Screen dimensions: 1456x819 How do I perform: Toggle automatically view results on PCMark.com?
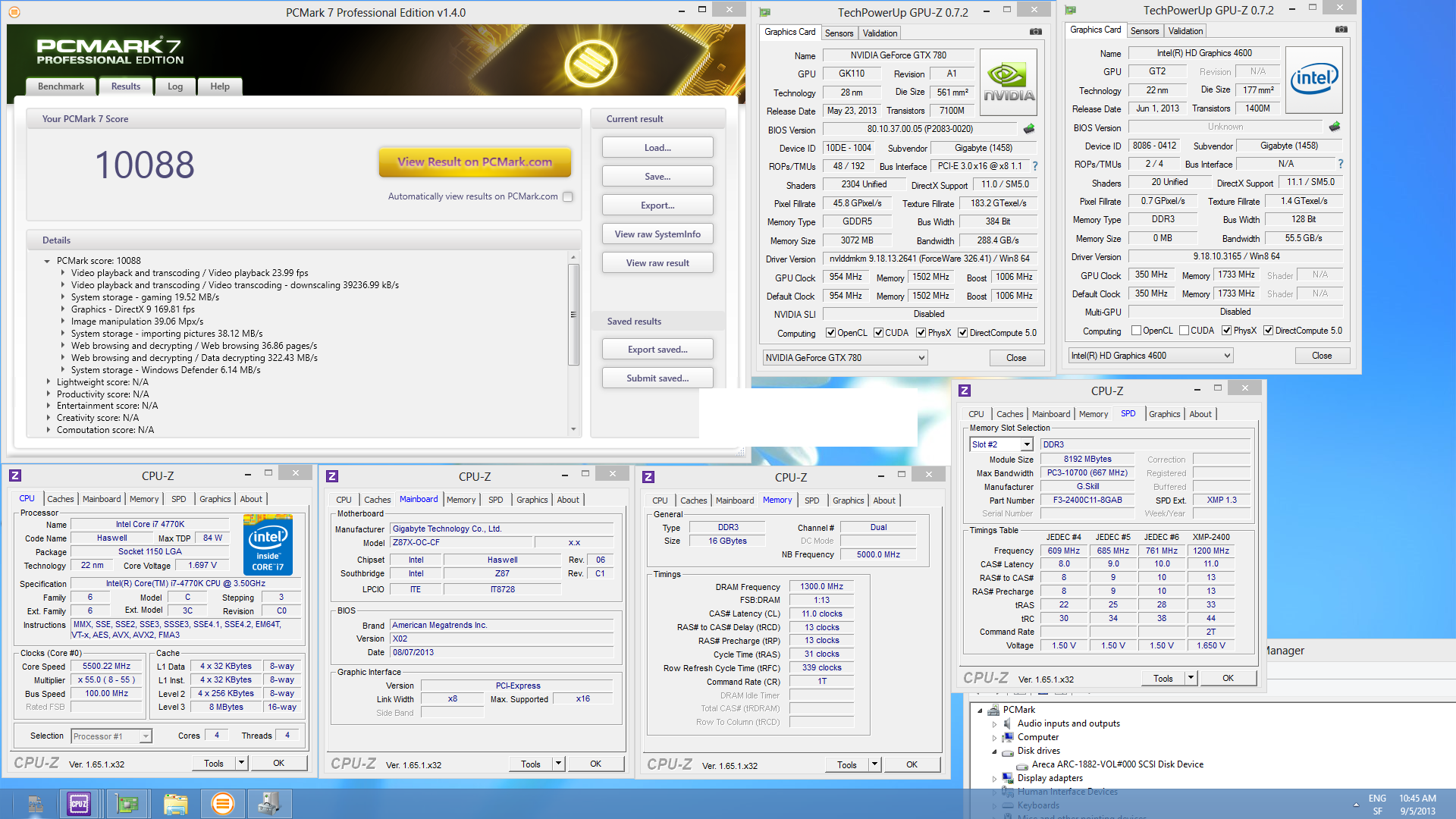[x=567, y=196]
